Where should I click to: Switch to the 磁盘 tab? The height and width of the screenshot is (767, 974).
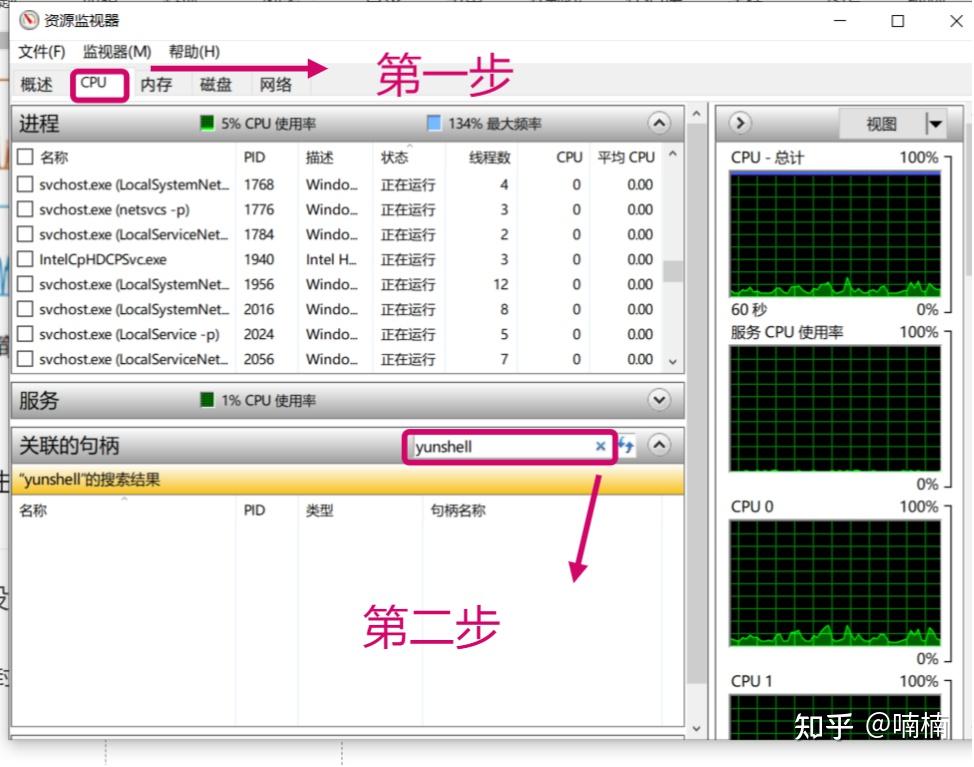(216, 84)
